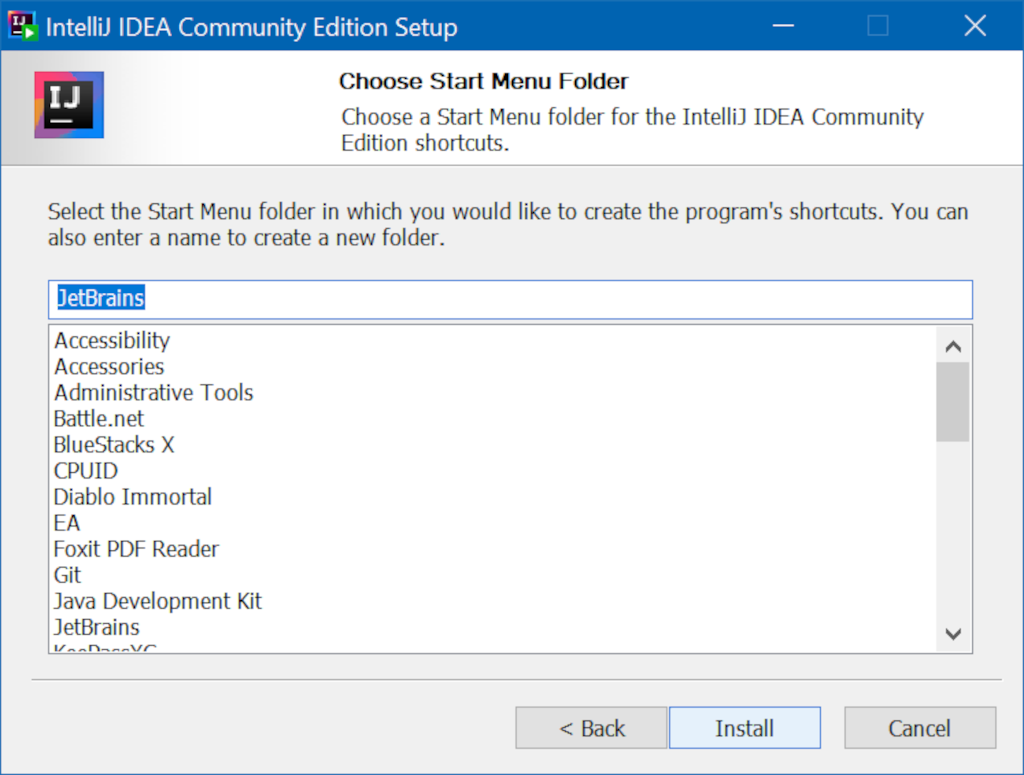1024x775 pixels.
Task: Cancel the IntelliJ IDEA setup
Action: click(x=920, y=727)
